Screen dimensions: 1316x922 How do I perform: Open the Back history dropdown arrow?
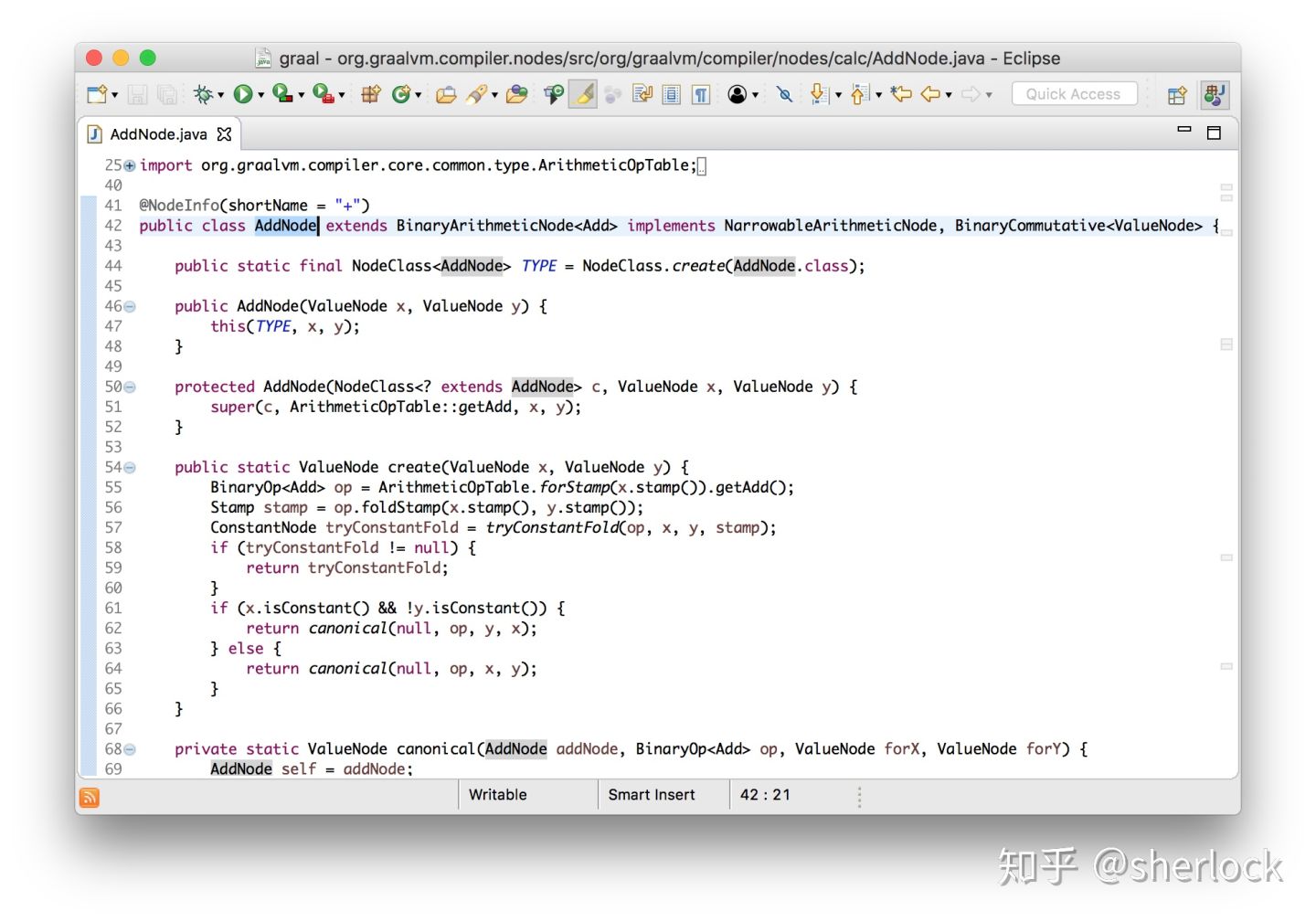(x=949, y=95)
